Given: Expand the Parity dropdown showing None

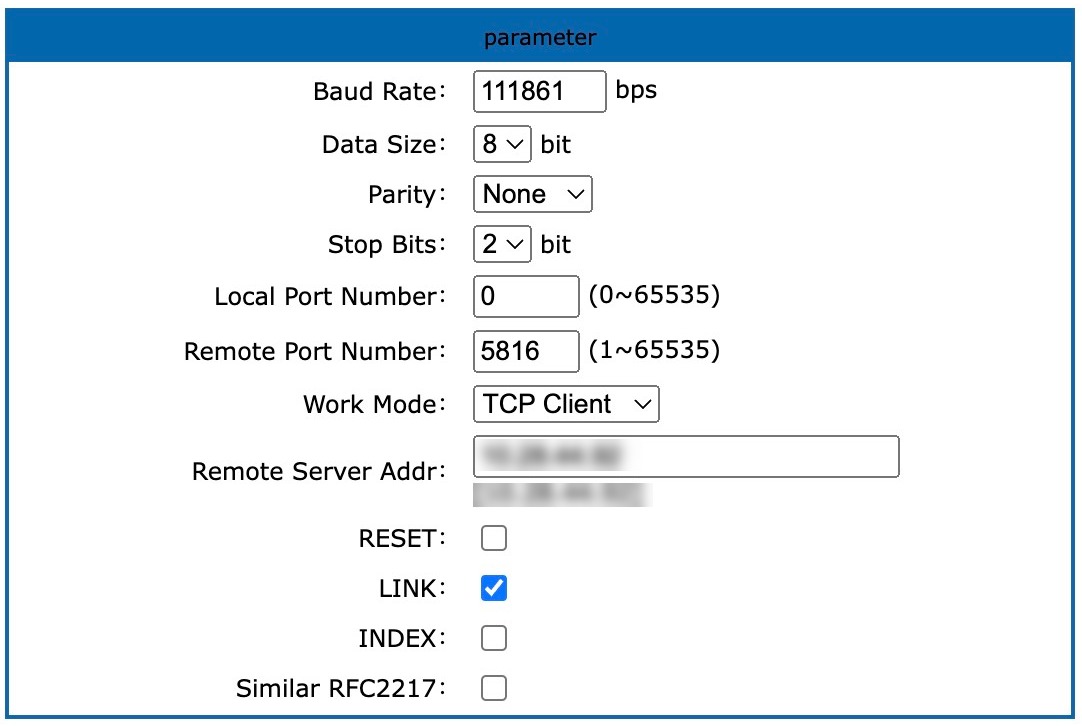Looking at the screenshot, I should pos(533,194).
